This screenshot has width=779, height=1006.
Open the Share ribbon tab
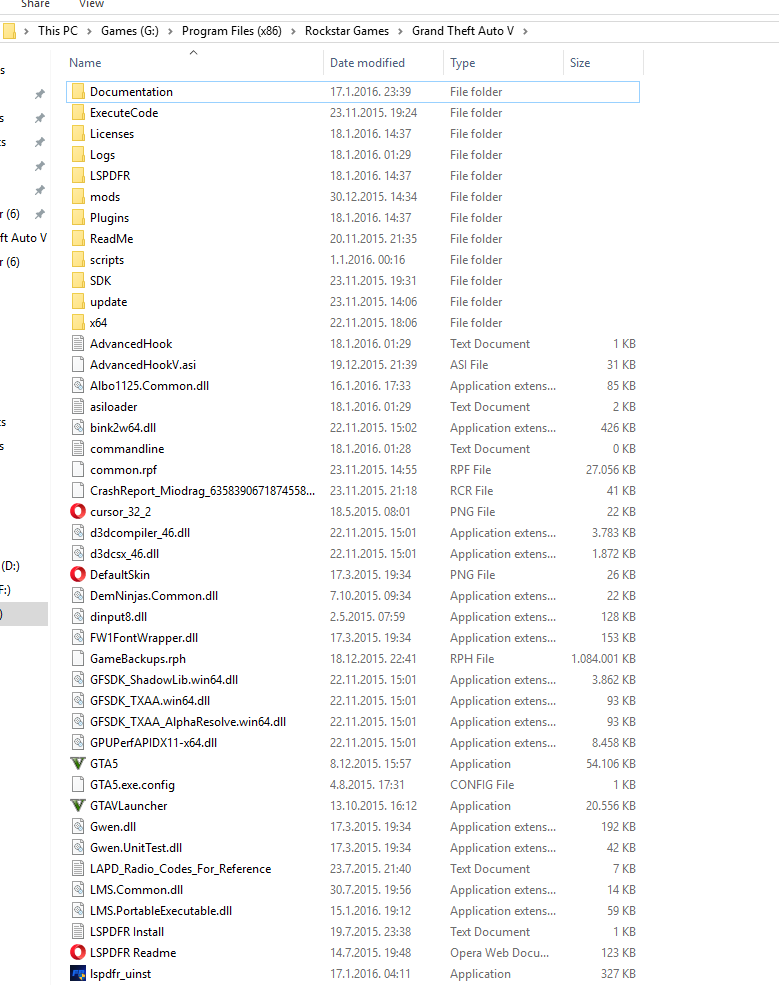pos(35,4)
